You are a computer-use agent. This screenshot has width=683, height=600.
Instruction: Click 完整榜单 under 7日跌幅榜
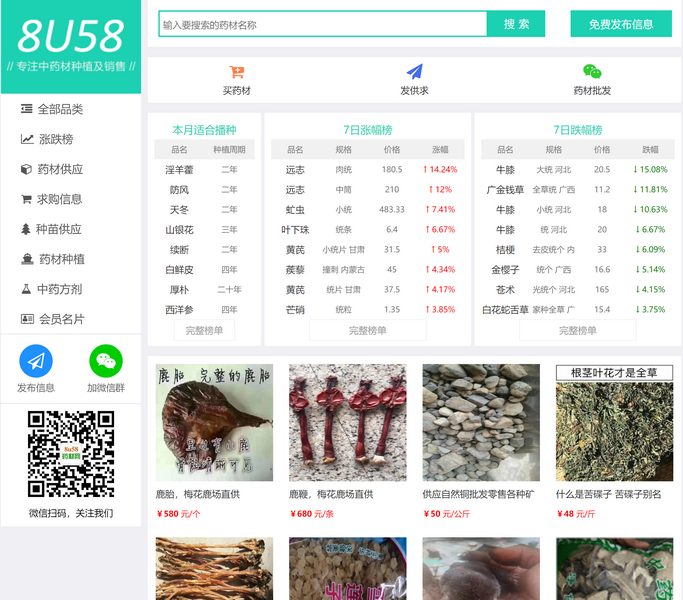point(577,330)
